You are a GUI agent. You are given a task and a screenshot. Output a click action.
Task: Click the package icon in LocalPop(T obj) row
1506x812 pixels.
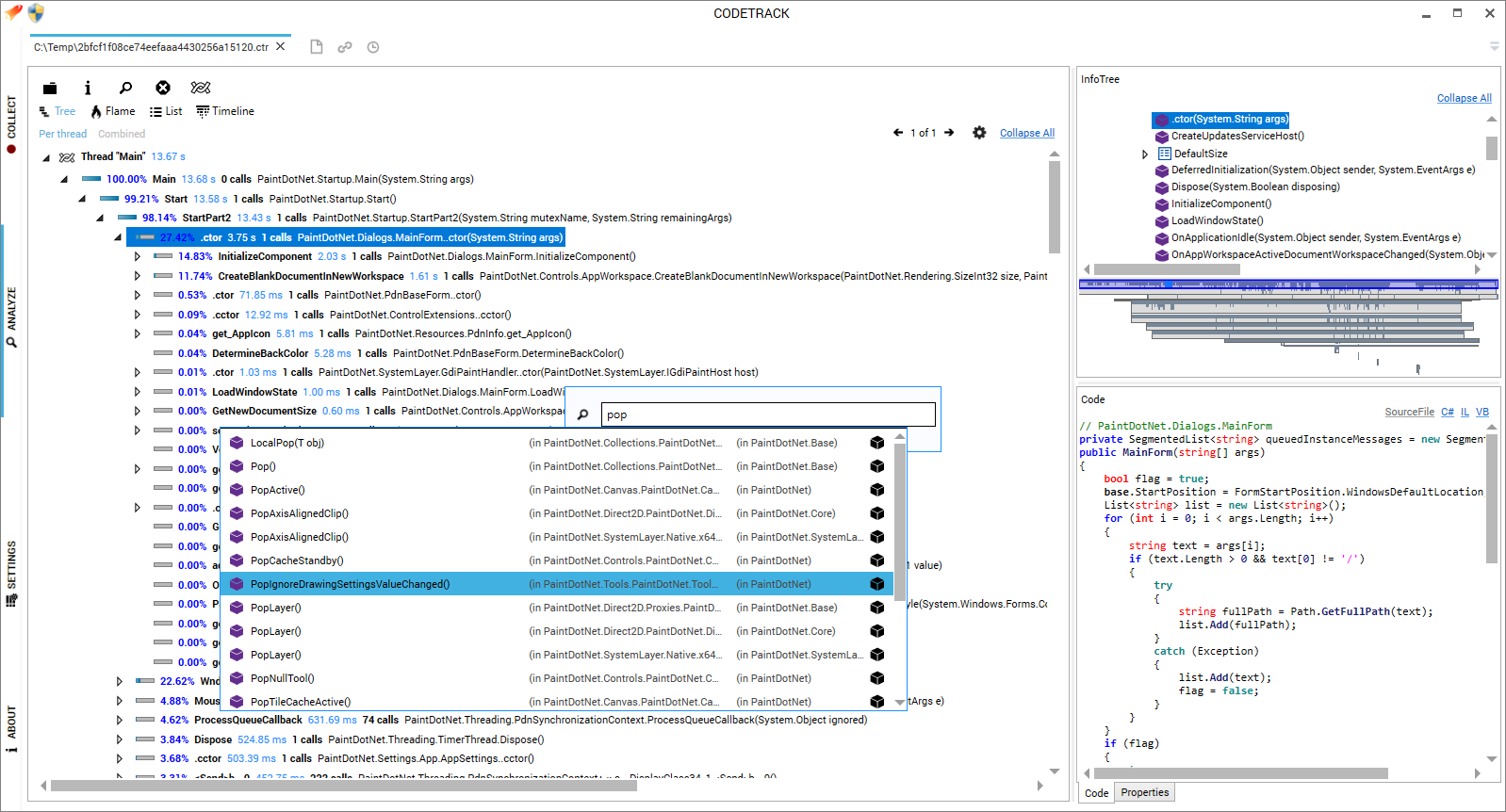click(x=876, y=443)
